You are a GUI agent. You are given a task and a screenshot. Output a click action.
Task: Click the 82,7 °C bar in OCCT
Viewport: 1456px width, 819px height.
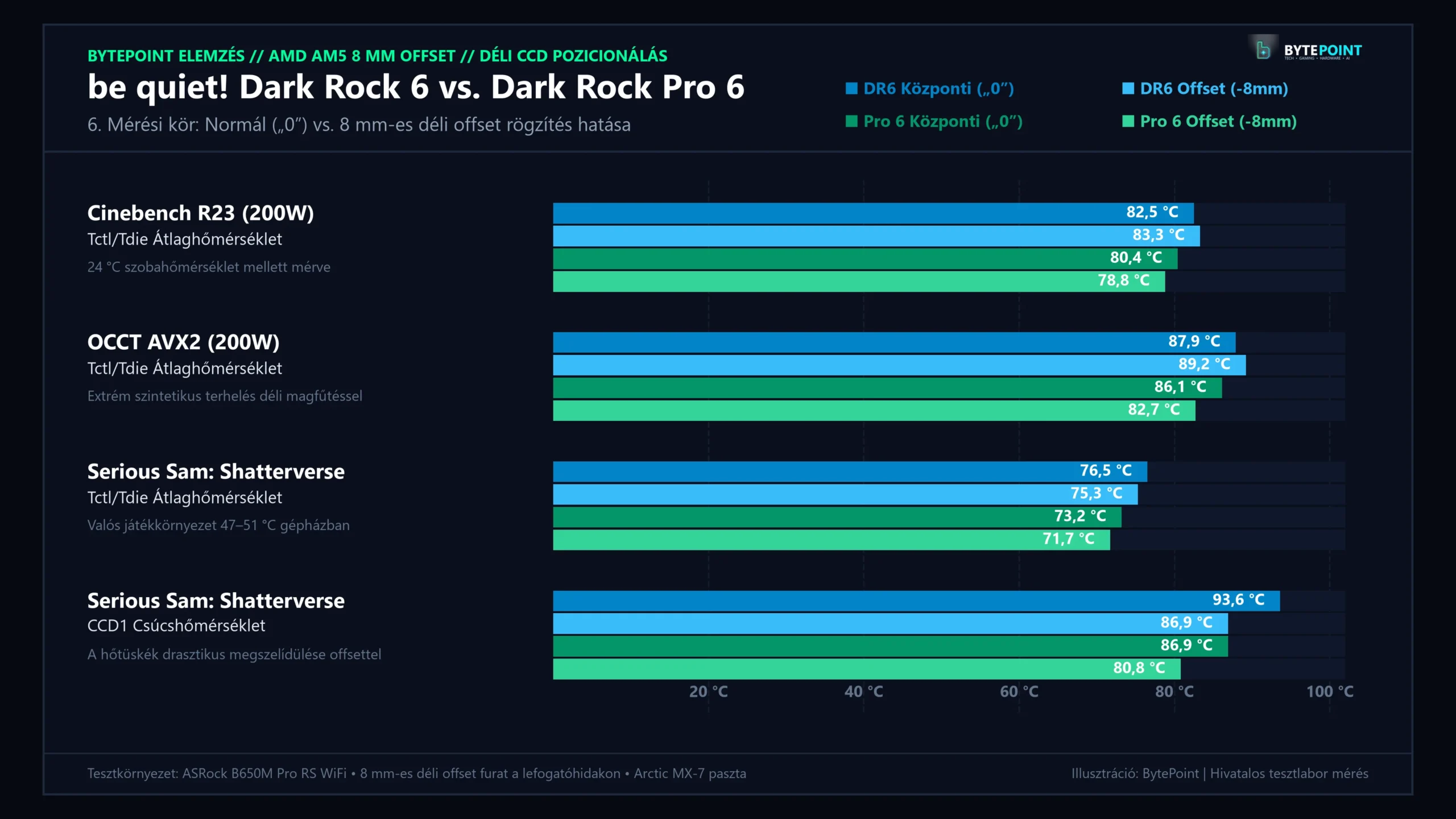pyautogui.click(x=874, y=411)
